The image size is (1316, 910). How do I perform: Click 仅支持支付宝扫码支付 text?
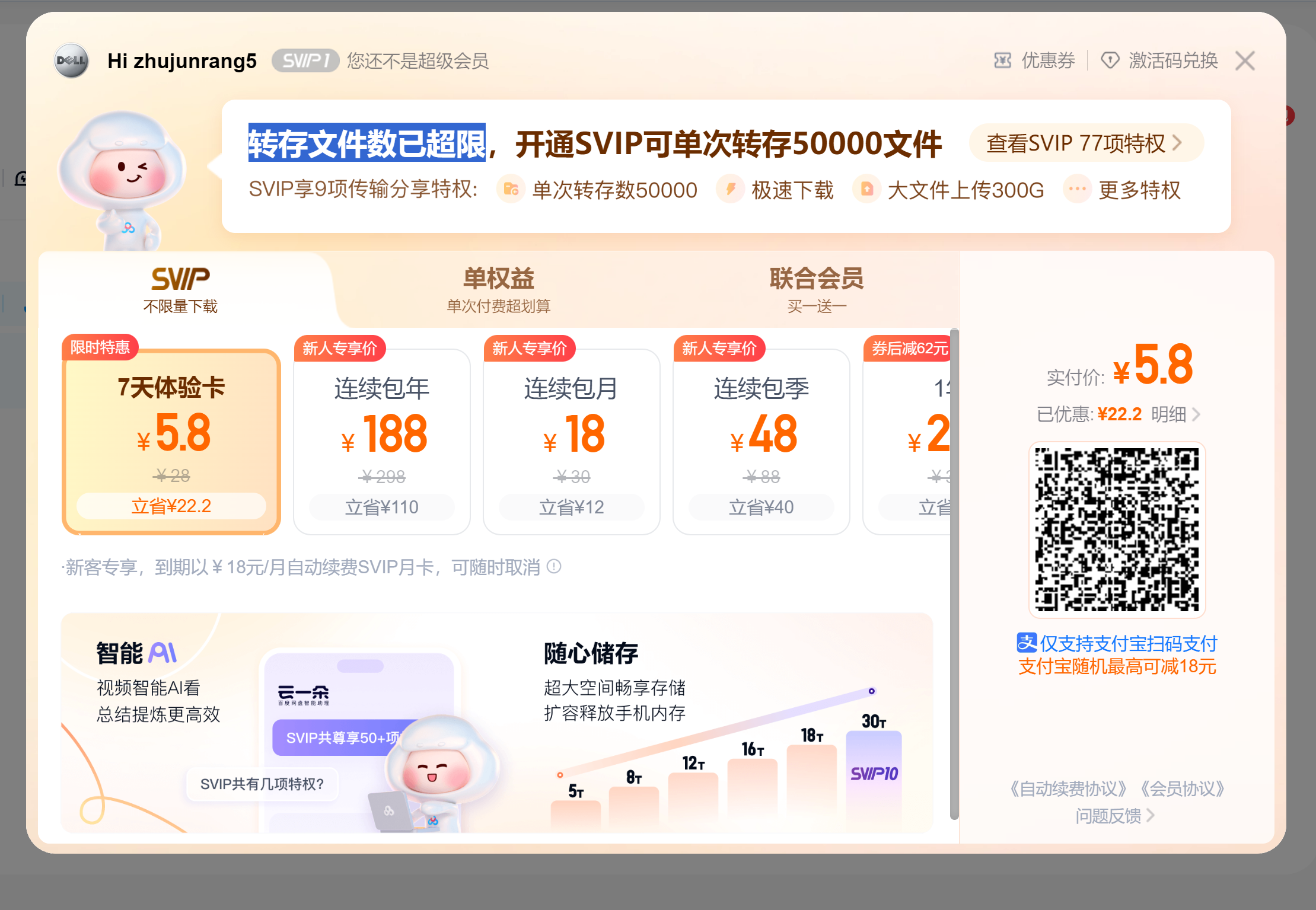[x=1128, y=643]
